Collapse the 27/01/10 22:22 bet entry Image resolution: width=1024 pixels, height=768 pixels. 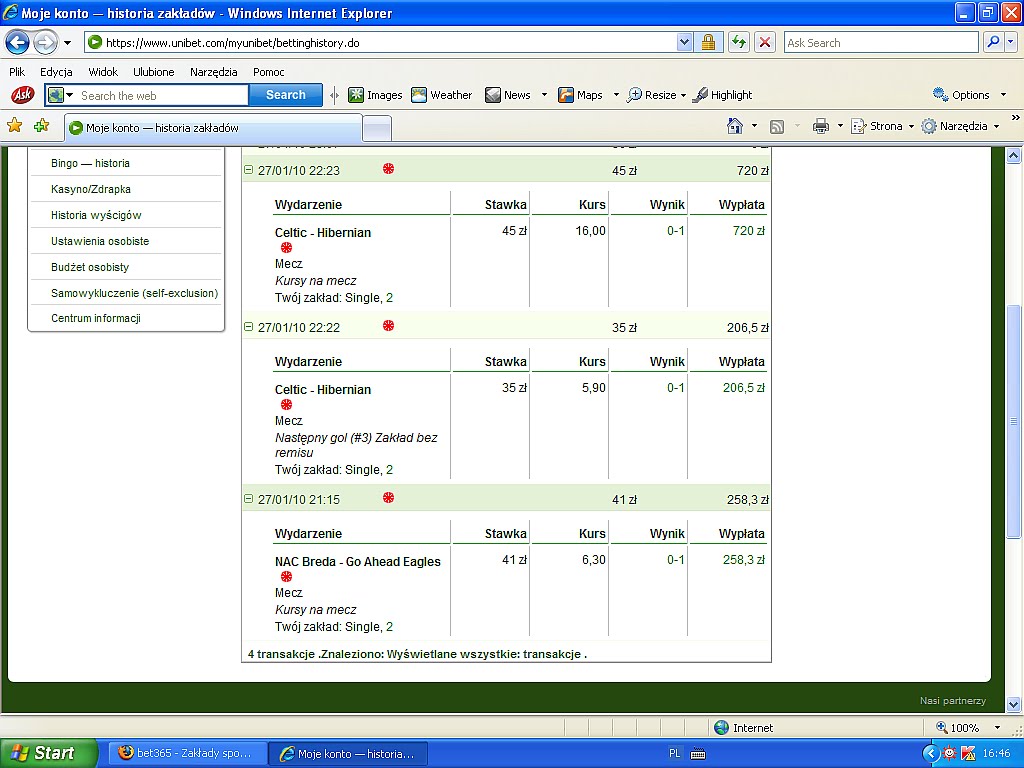[x=248, y=327]
